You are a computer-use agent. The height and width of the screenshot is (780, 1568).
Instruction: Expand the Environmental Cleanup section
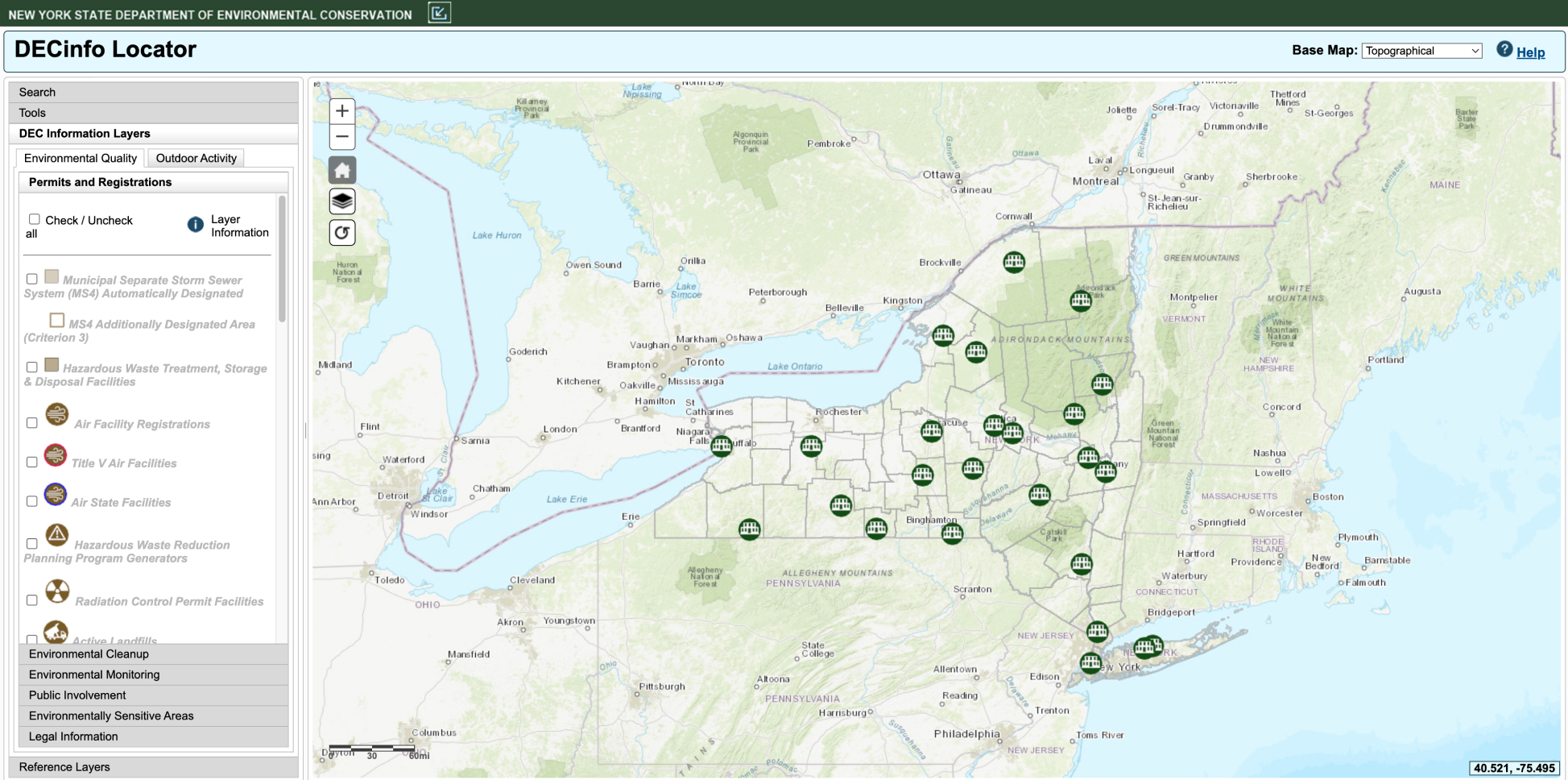153,654
